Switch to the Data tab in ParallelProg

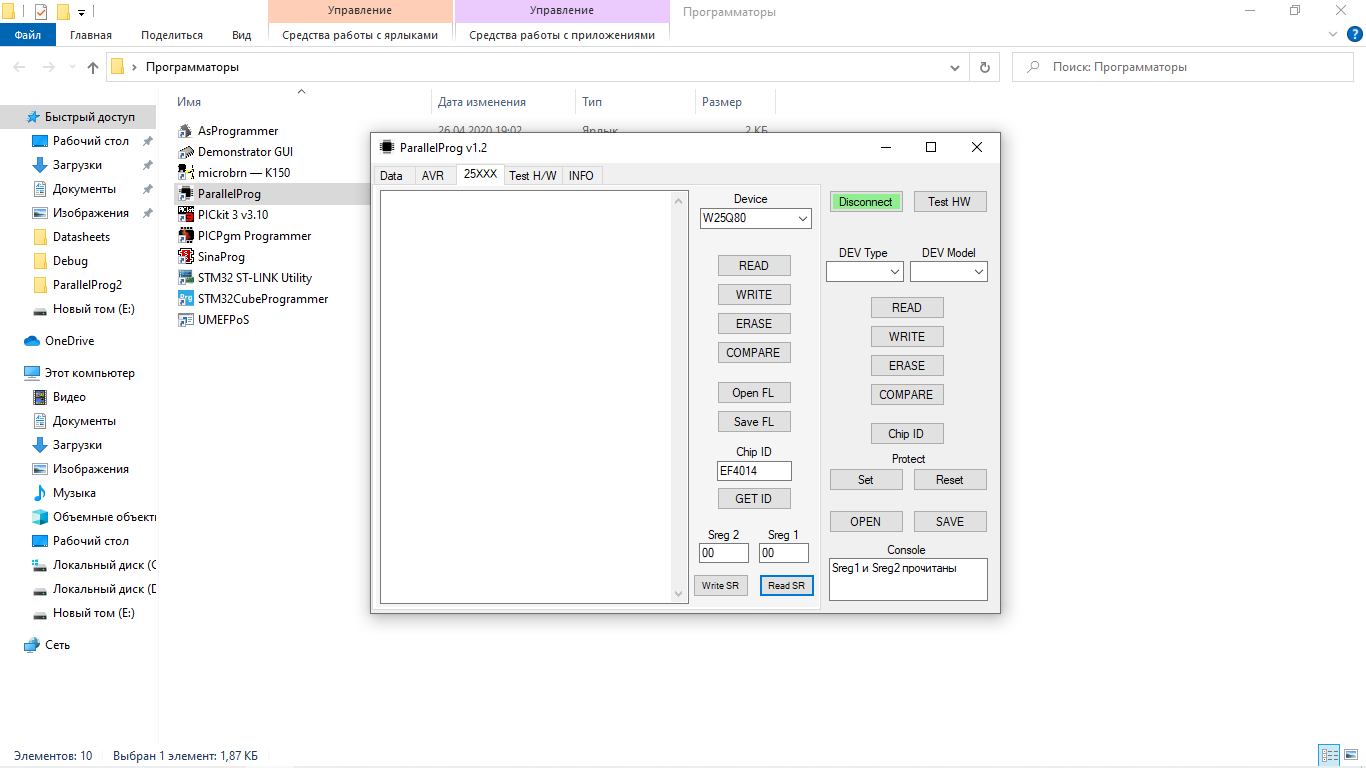pyautogui.click(x=392, y=176)
